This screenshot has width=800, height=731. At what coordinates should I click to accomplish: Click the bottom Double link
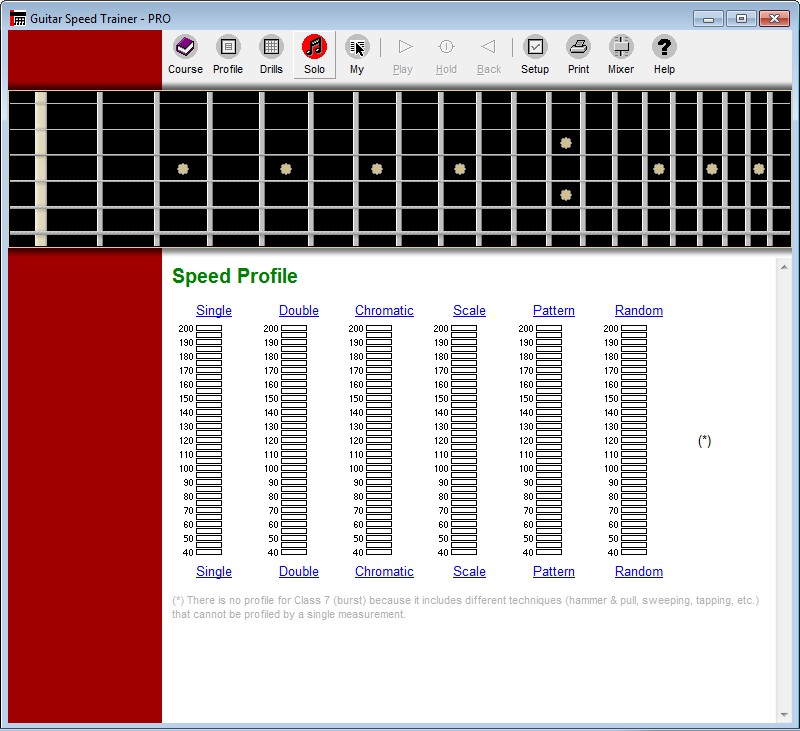pos(299,571)
